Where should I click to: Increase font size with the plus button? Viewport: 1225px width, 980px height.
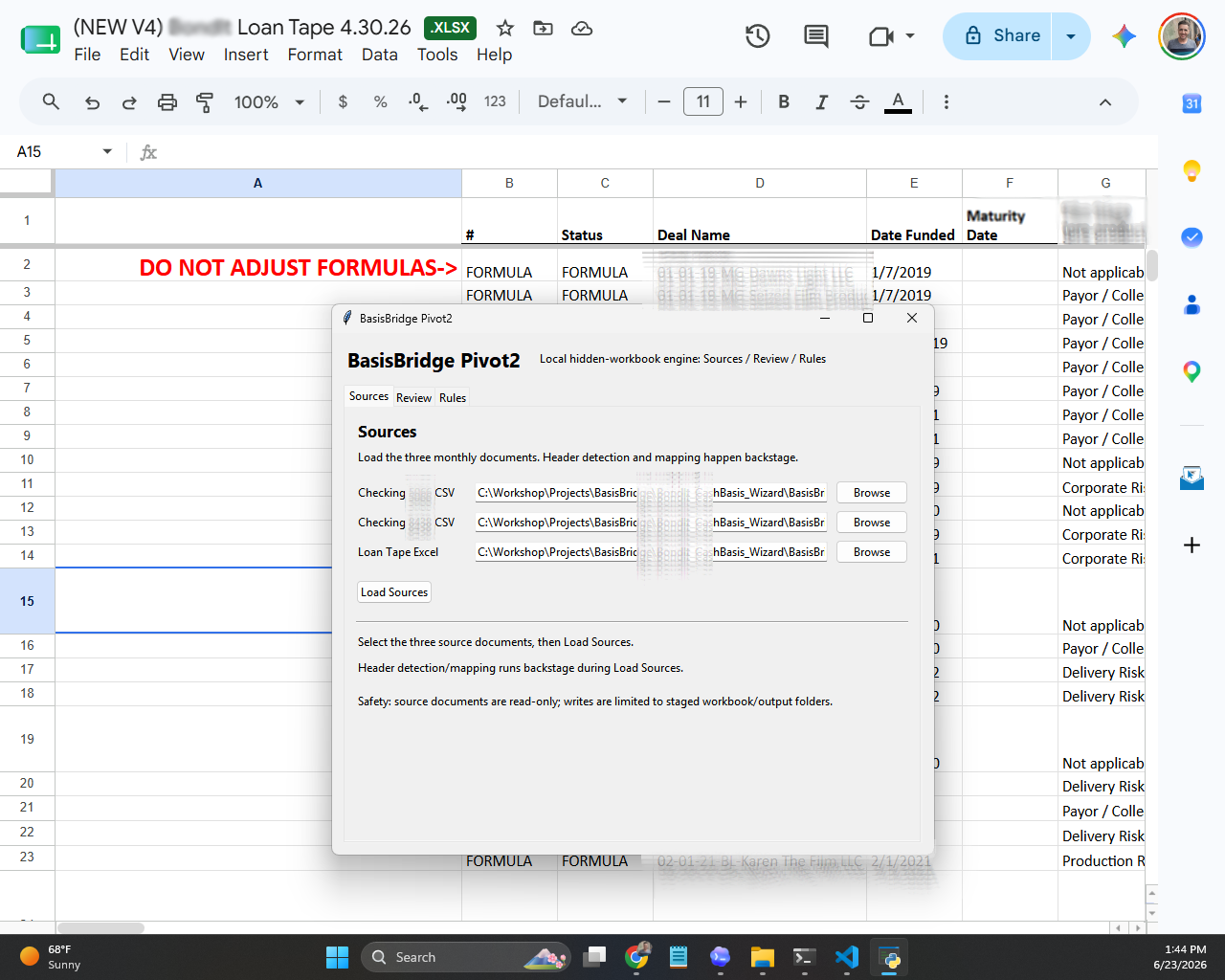click(741, 101)
